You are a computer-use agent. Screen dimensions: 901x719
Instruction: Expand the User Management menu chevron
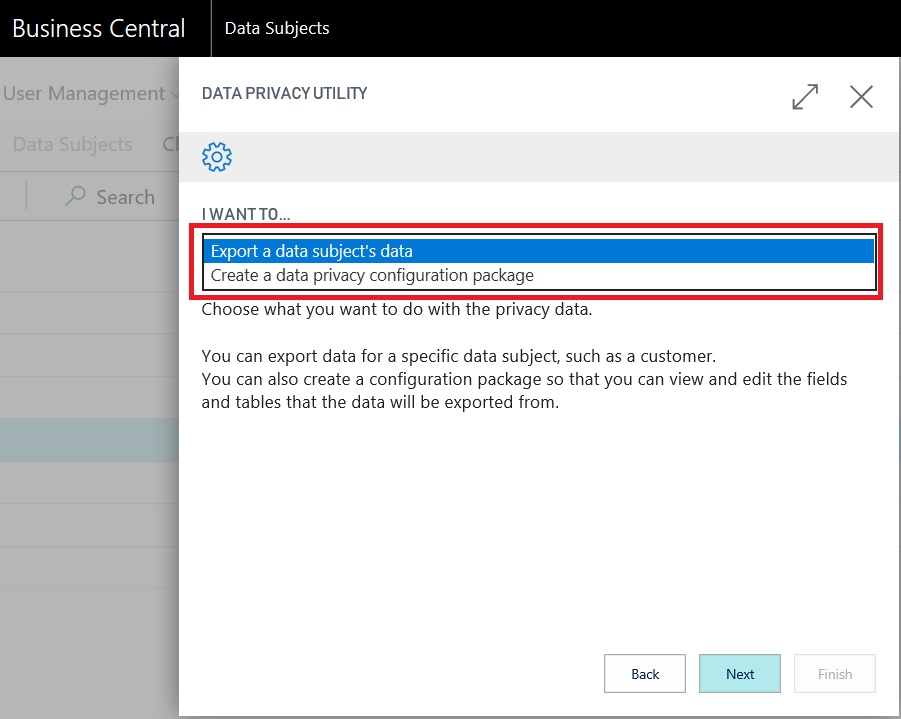point(174,94)
